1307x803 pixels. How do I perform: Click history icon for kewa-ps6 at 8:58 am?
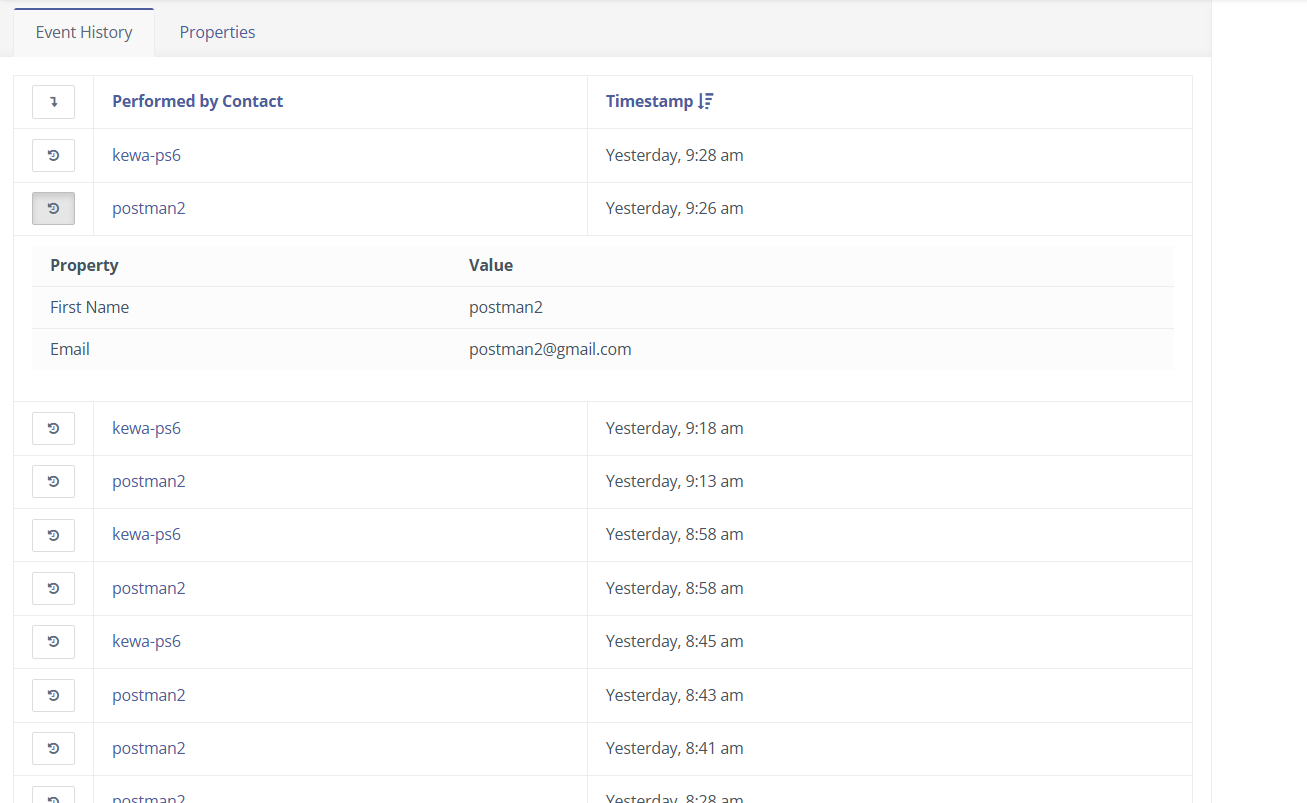53,535
